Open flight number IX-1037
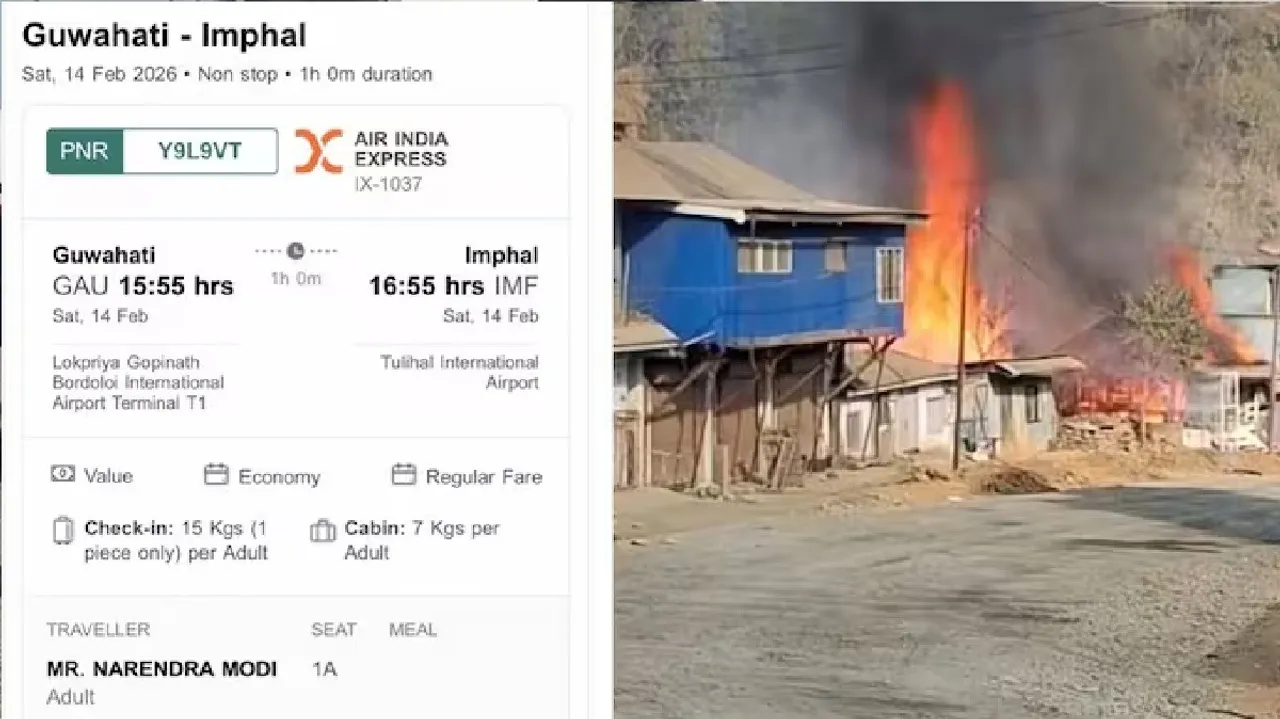The image size is (1280, 719). (388, 184)
